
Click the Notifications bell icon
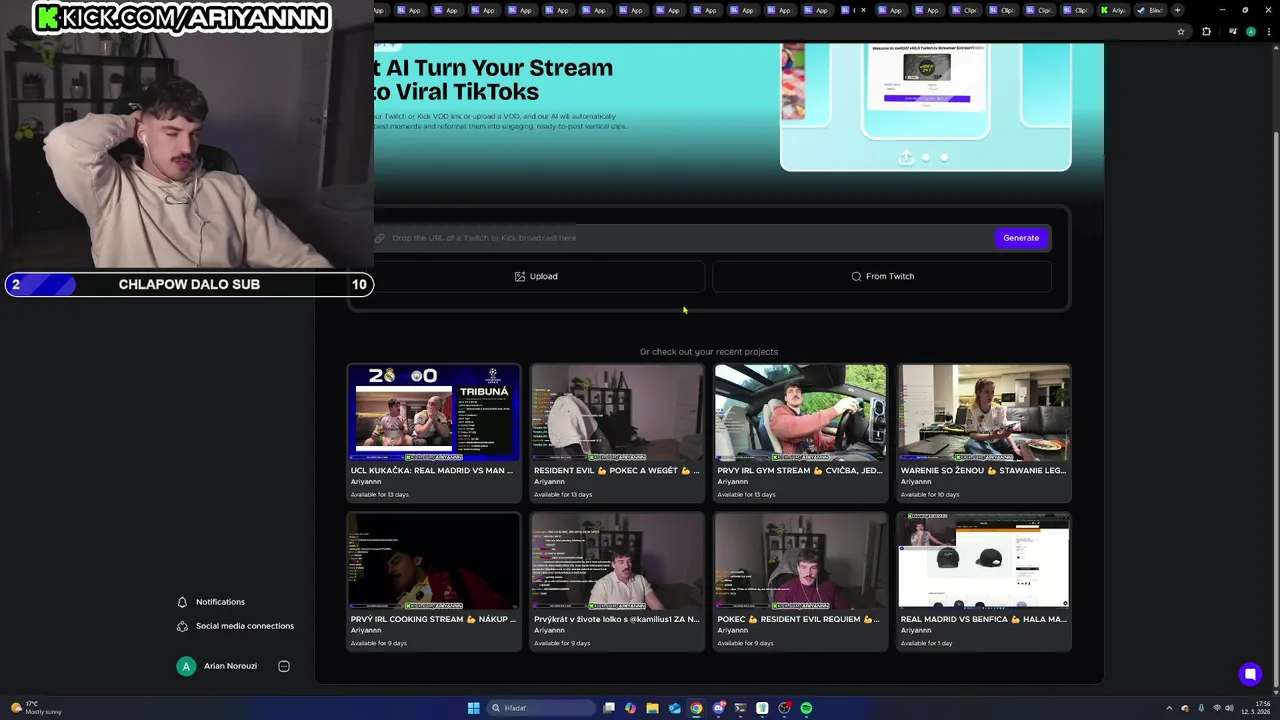[x=182, y=602]
